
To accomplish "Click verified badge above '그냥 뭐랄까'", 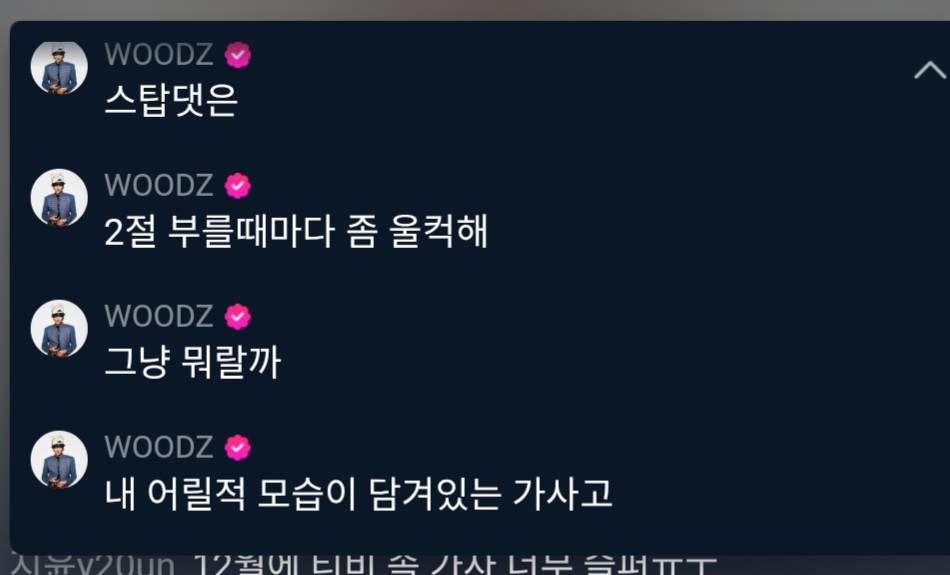I will tap(238, 317).
